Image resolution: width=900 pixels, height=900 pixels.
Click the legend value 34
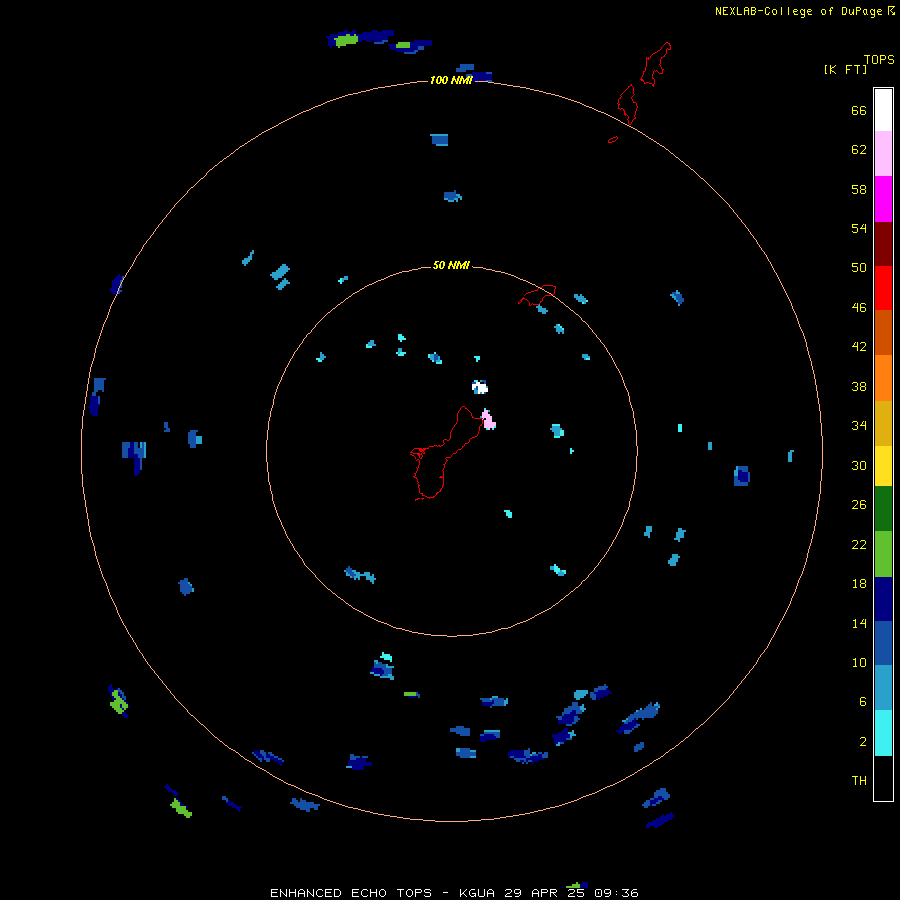point(859,425)
